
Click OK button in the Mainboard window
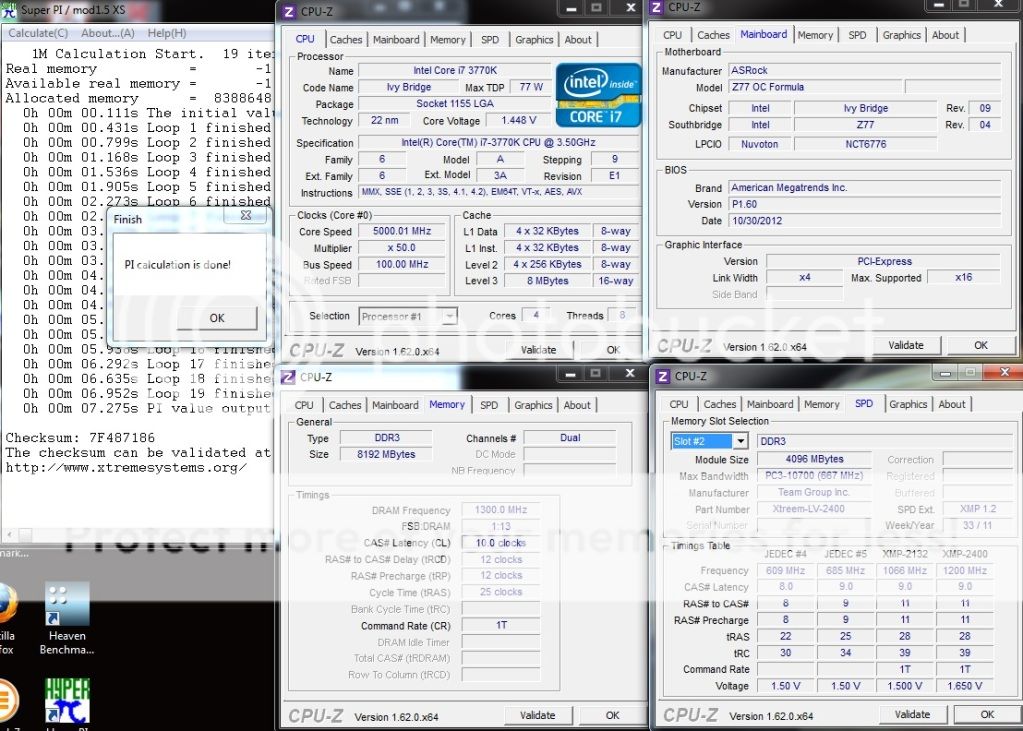tap(980, 345)
